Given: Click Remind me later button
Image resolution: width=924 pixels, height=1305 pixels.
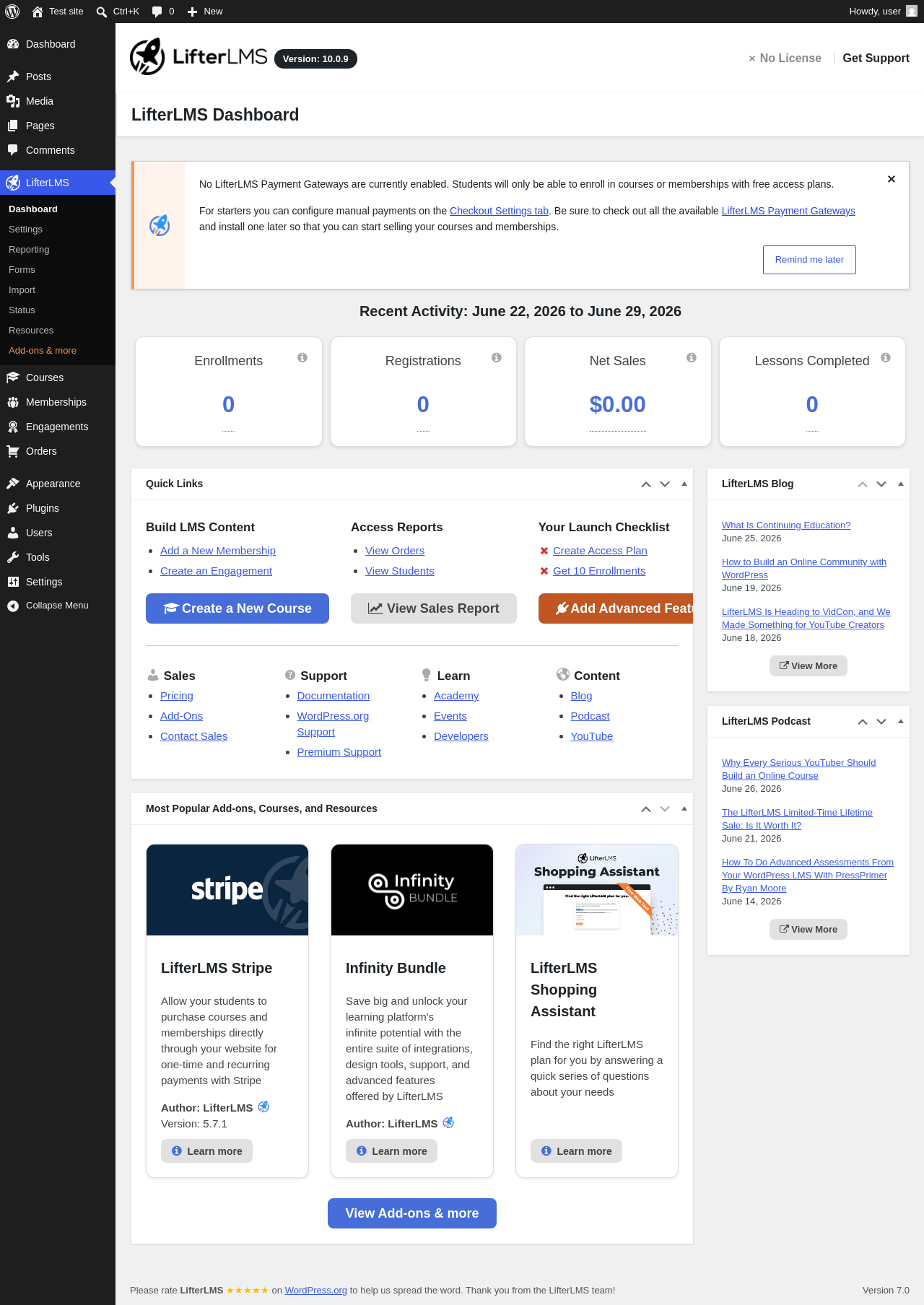Looking at the screenshot, I should pos(809,260).
